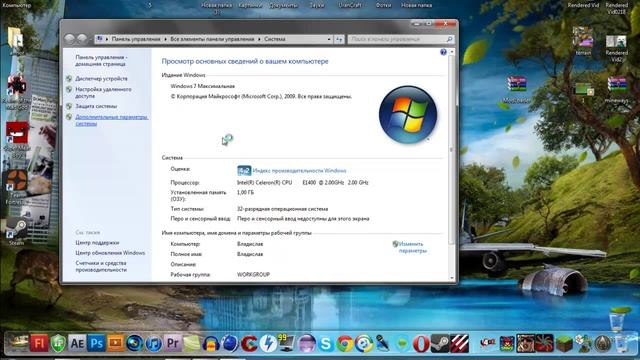Viewport: 640px width, 360px height.
Task: Click 32-разрядная операционная система text
Action: click(x=282, y=209)
